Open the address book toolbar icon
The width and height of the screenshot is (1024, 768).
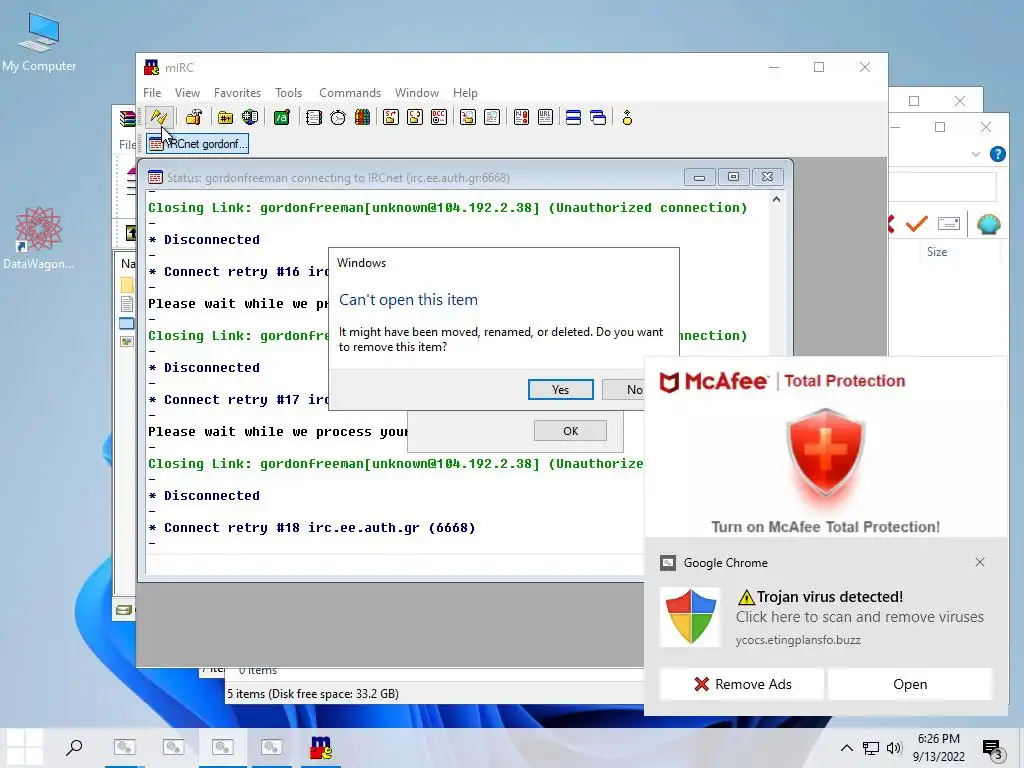313,118
